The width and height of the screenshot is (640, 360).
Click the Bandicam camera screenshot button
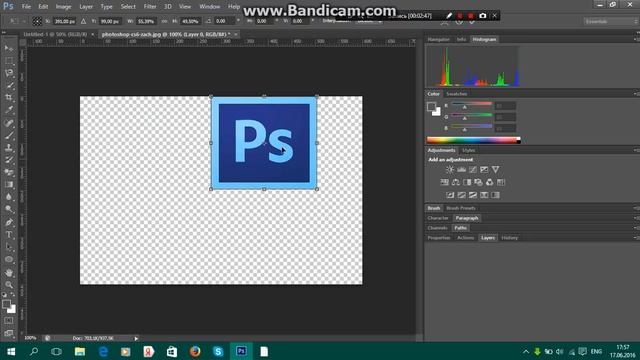(482, 16)
